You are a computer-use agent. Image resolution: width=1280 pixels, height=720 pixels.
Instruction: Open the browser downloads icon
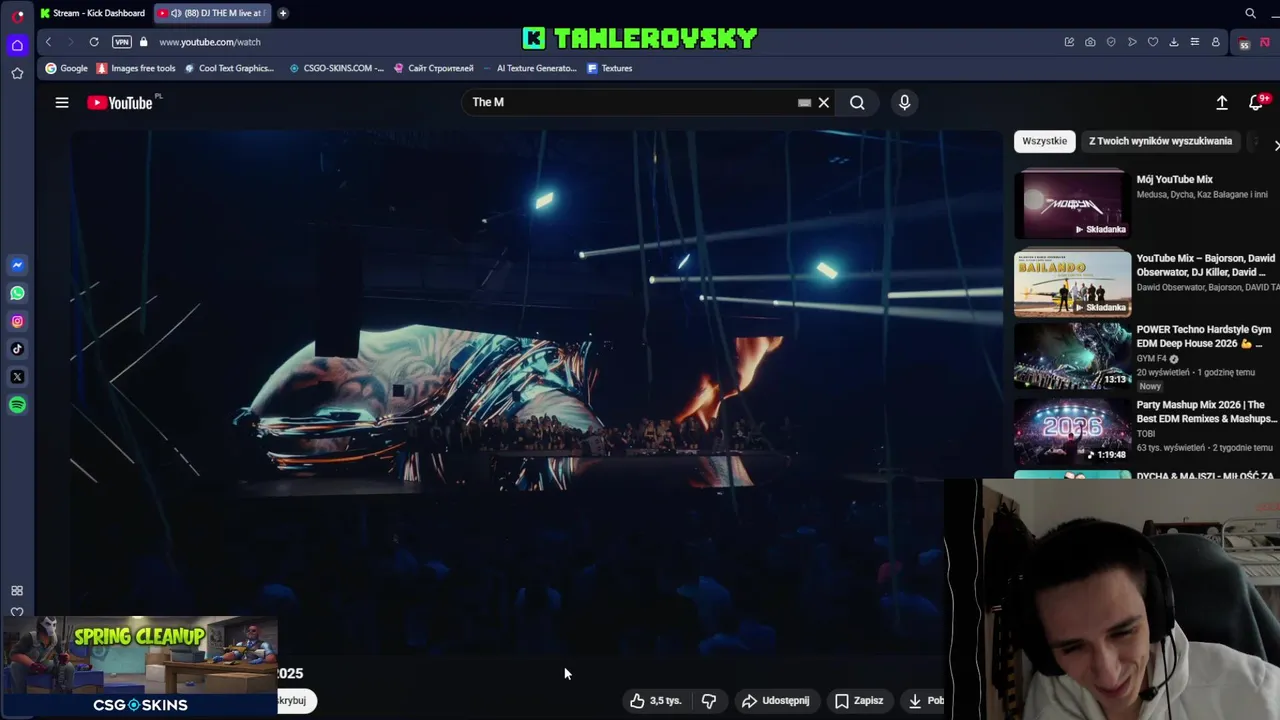click(x=1174, y=42)
